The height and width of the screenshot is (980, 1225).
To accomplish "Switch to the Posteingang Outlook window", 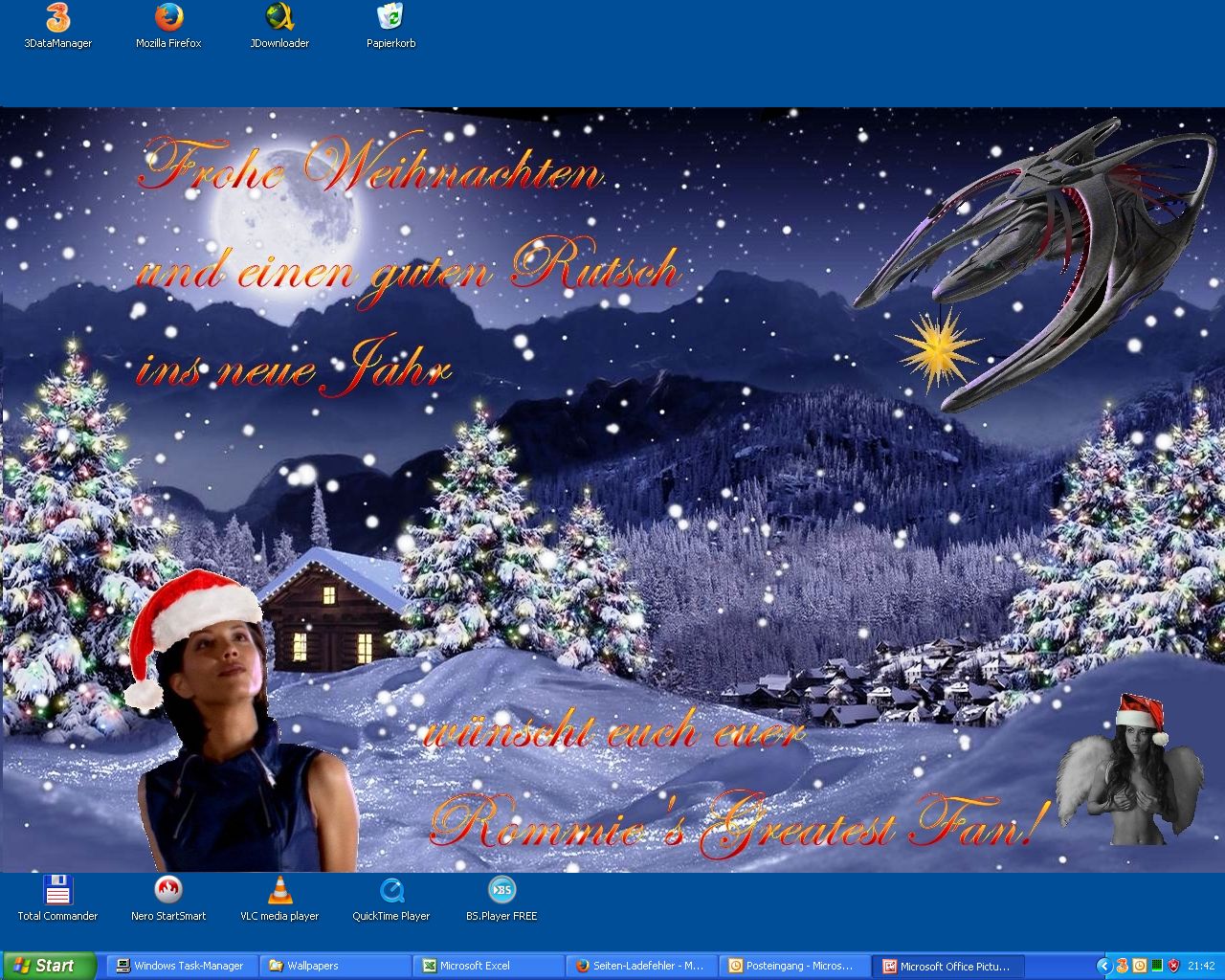I will [x=792, y=966].
